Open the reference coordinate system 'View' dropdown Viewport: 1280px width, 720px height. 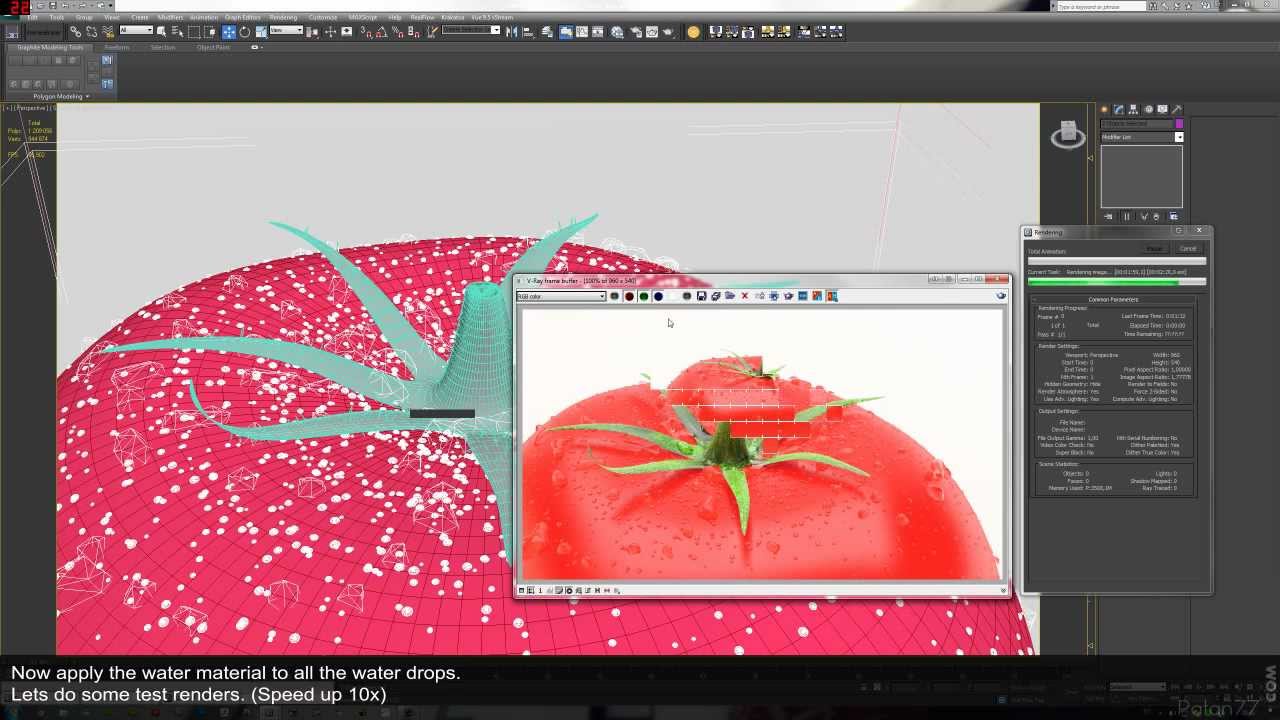tap(287, 30)
